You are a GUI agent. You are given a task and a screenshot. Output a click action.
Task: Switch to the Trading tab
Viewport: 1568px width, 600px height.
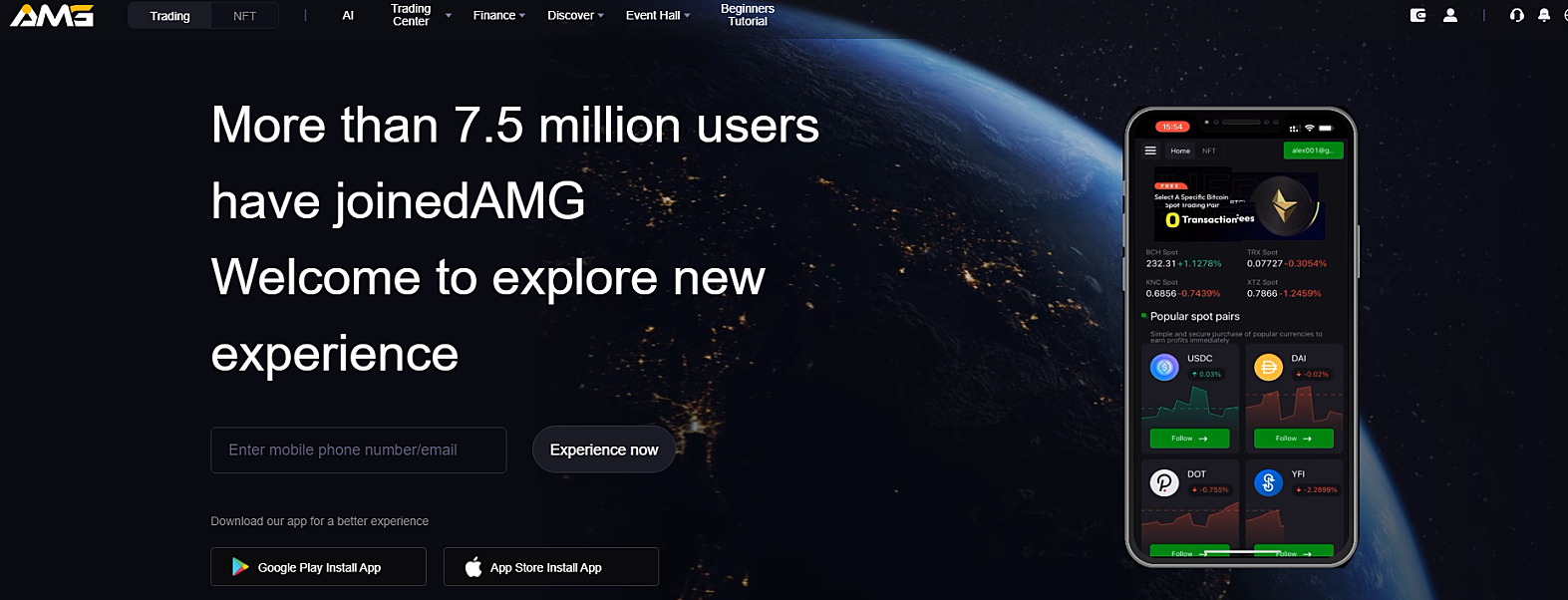(169, 16)
